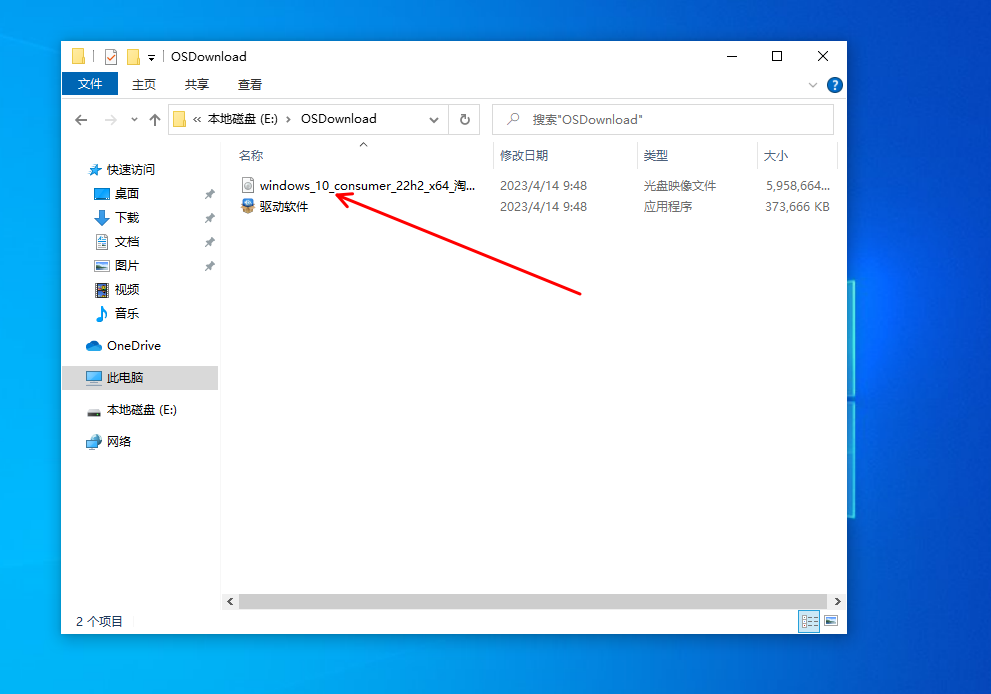Click the 5,958,664 size cell

(x=798, y=186)
